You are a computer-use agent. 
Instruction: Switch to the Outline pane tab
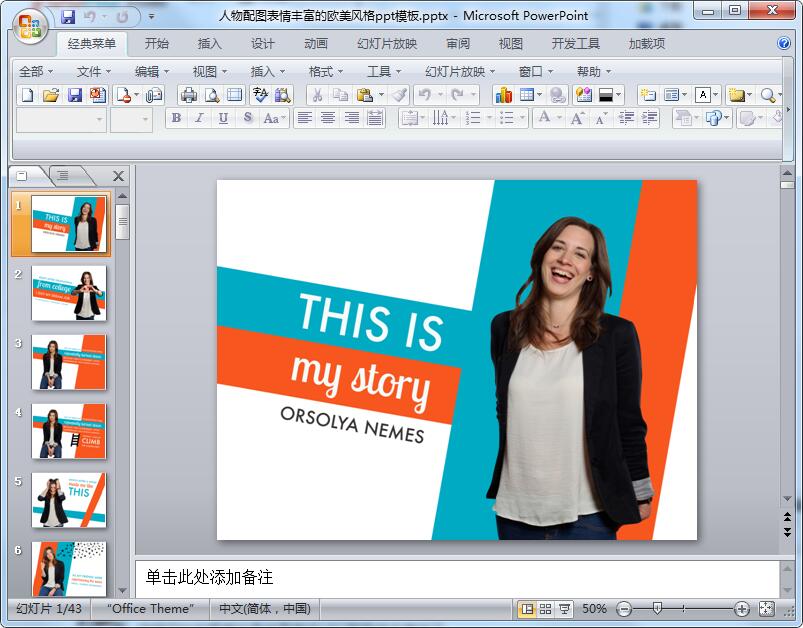click(x=64, y=176)
